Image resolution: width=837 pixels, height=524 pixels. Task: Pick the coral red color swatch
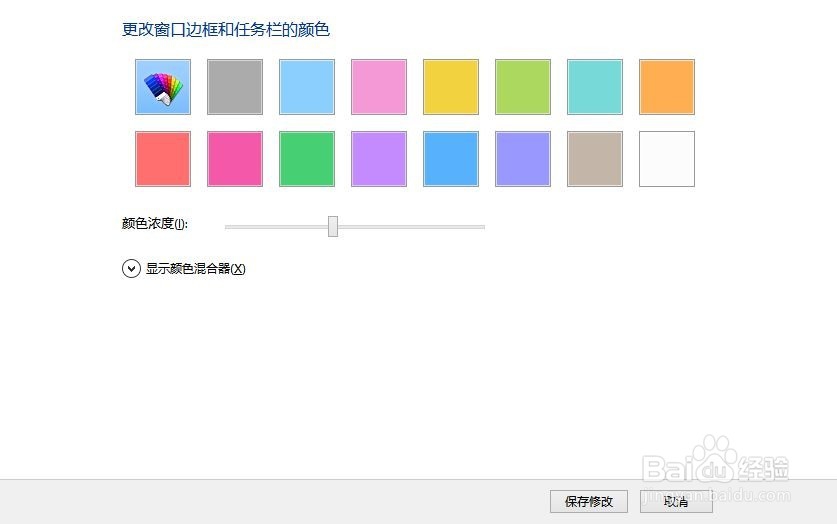point(163,159)
